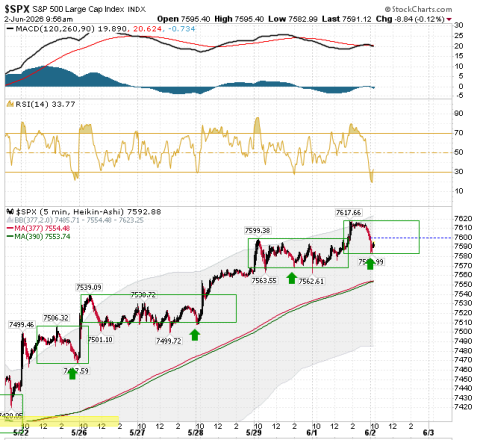Viewport: 480px width, 440px height.
Task: Click the Low 7582.99 value
Action: point(293,19)
